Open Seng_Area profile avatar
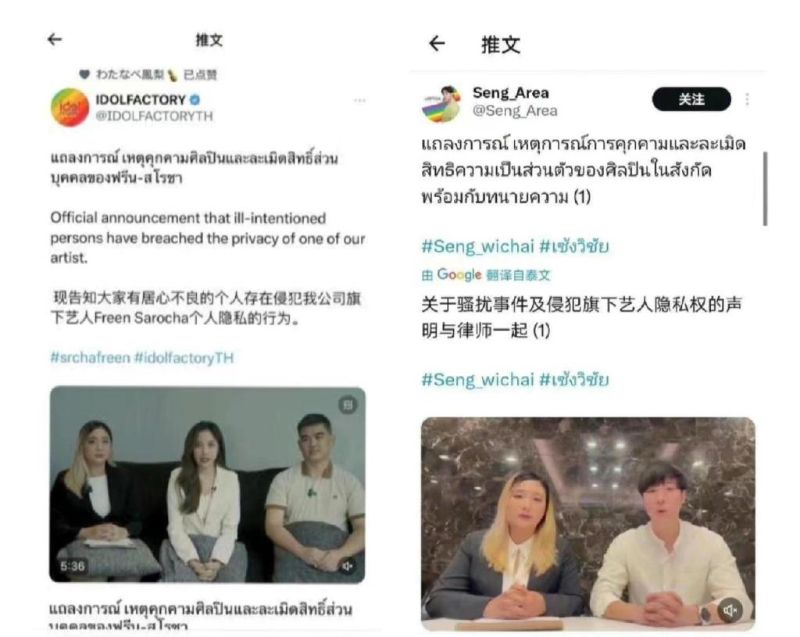This screenshot has height=637, width=800. [442, 104]
